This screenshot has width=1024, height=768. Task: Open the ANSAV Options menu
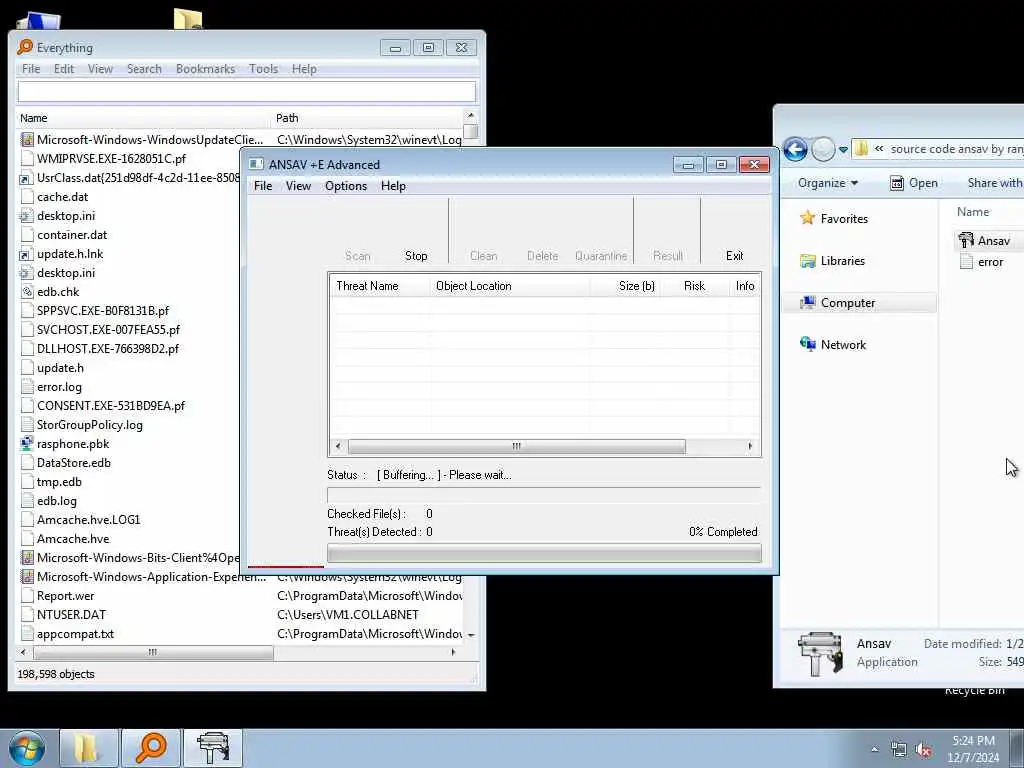pyautogui.click(x=346, y=185)
